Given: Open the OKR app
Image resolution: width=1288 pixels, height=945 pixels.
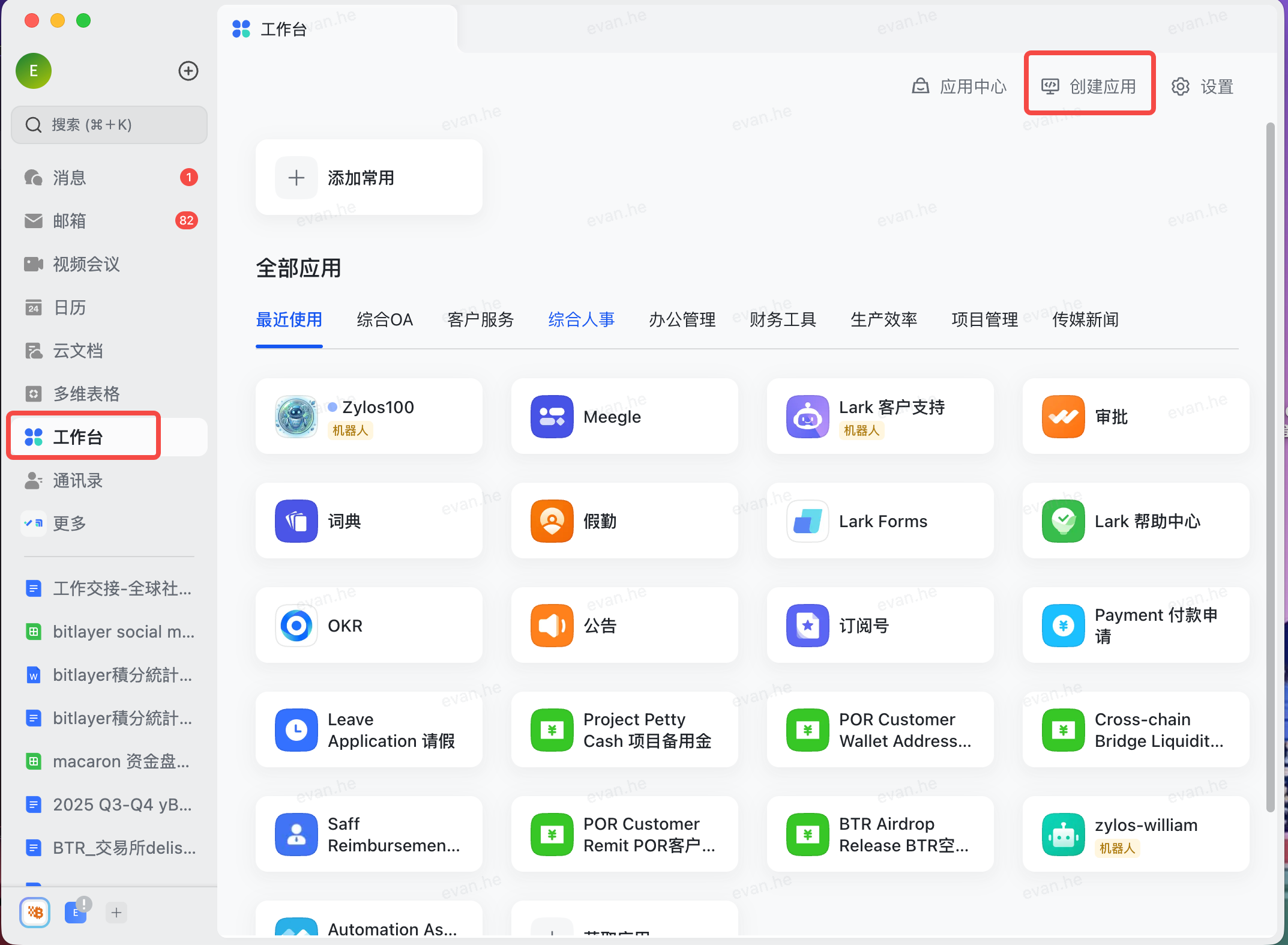Looking at the screenshot, I should click(369, 625).
